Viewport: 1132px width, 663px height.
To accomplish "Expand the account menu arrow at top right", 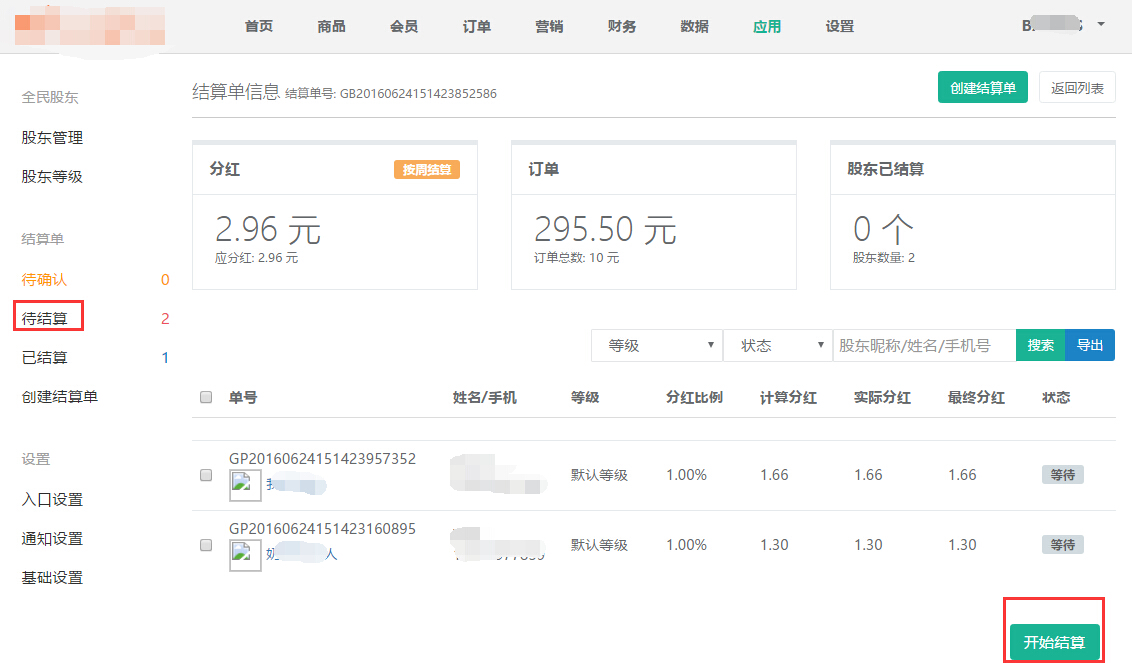I will [1101, 24].
